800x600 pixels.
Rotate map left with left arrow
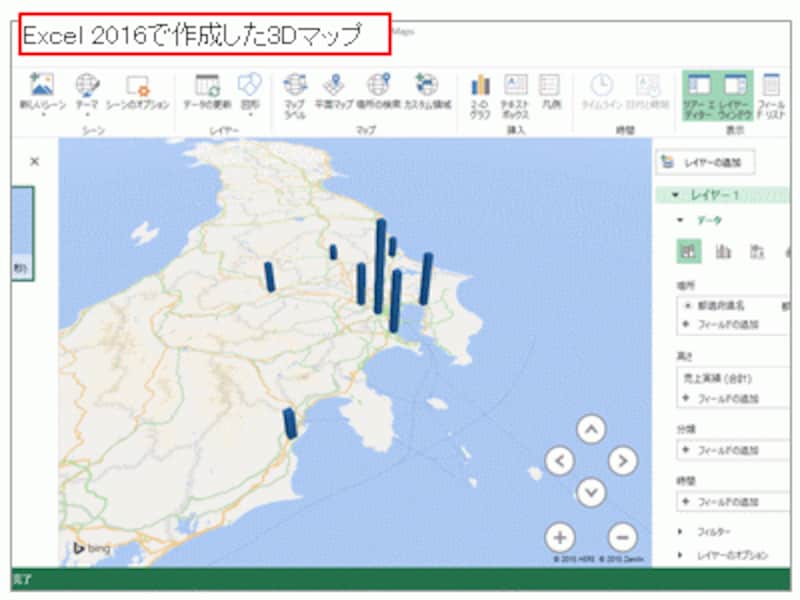pos(560,461)
